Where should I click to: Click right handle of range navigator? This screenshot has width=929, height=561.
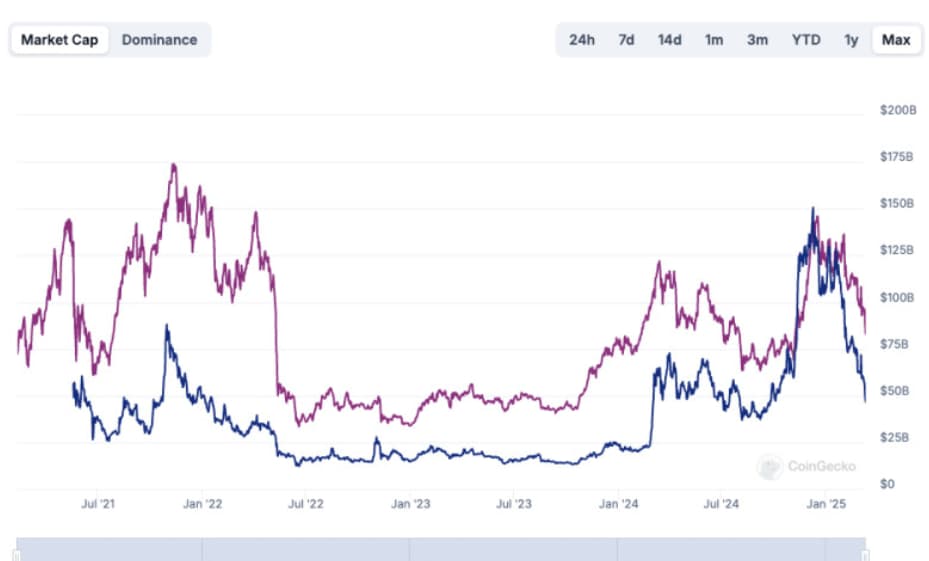865,553
